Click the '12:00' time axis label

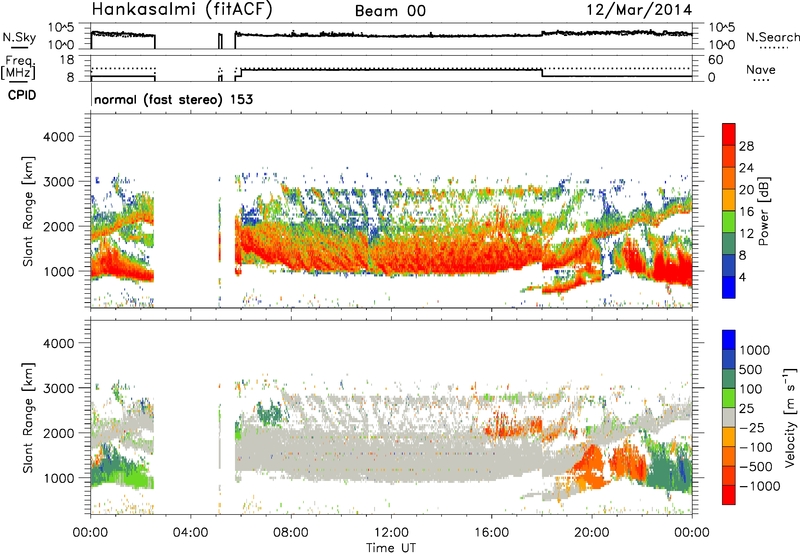pos(391,533)
